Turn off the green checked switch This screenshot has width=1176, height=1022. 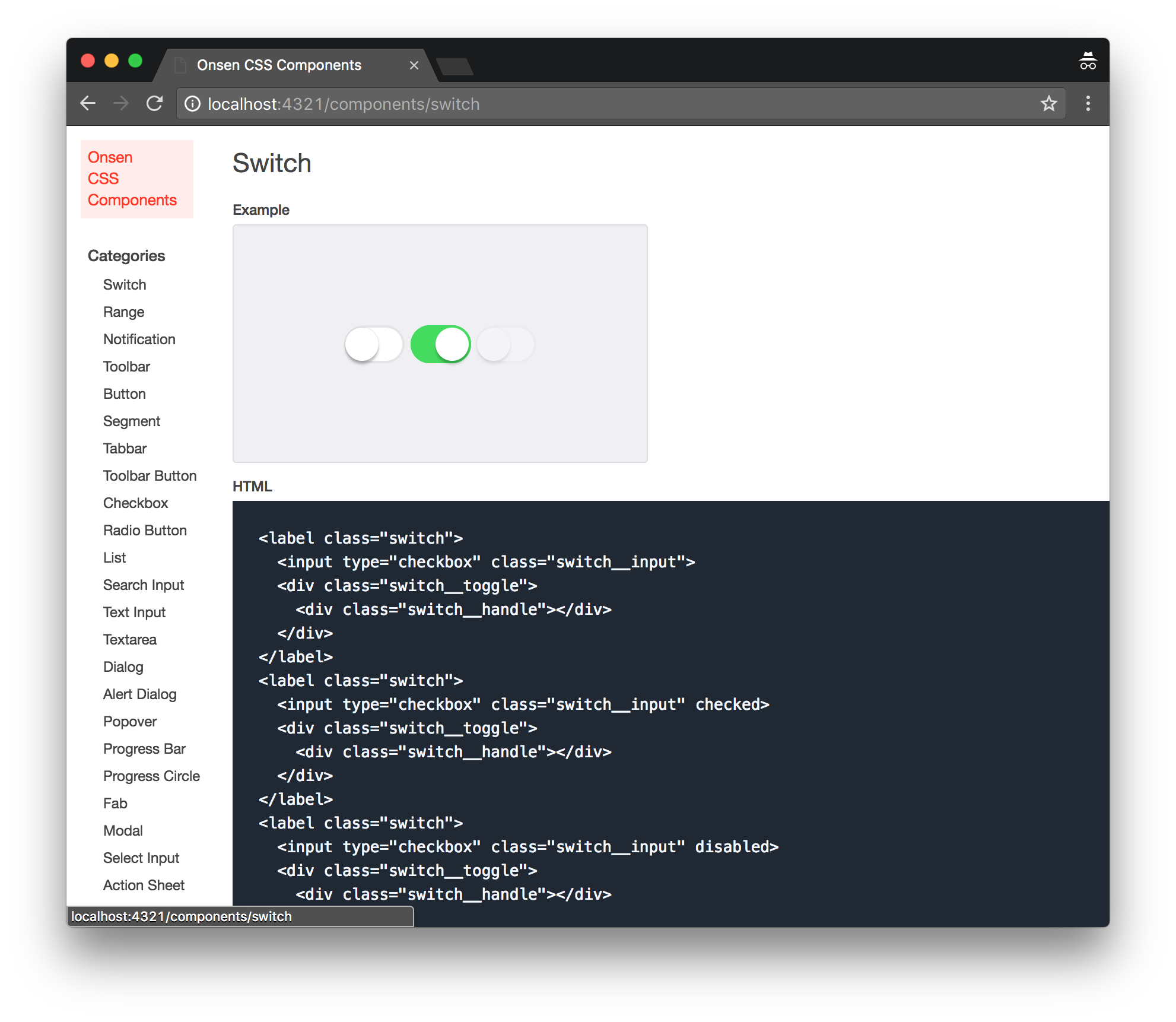pyautogui.click(x=440, y=344)
